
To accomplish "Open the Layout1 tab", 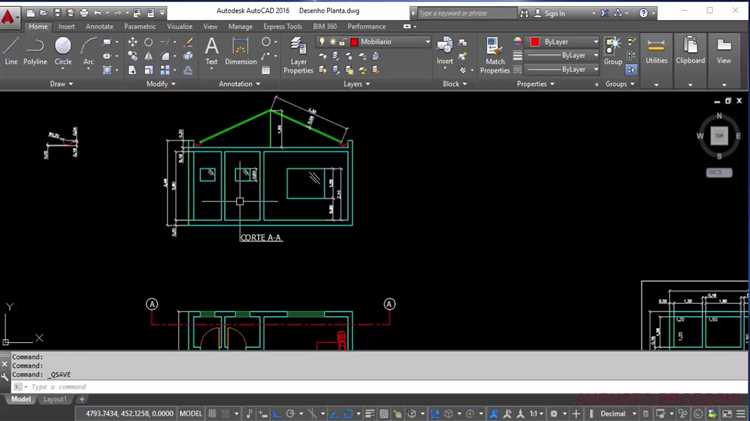I will (x=55, y=399).
